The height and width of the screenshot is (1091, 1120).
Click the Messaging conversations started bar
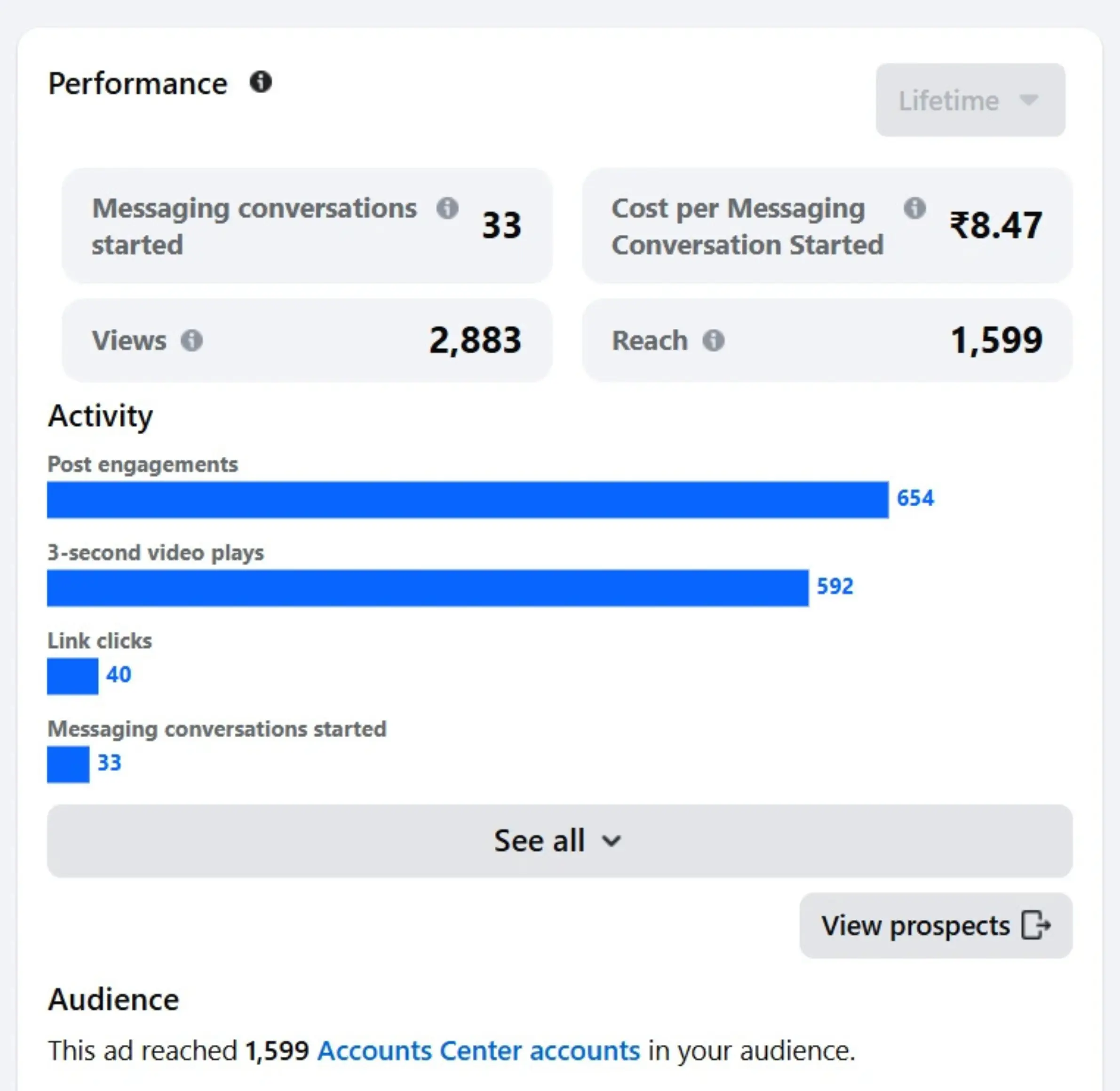[68, 764]
